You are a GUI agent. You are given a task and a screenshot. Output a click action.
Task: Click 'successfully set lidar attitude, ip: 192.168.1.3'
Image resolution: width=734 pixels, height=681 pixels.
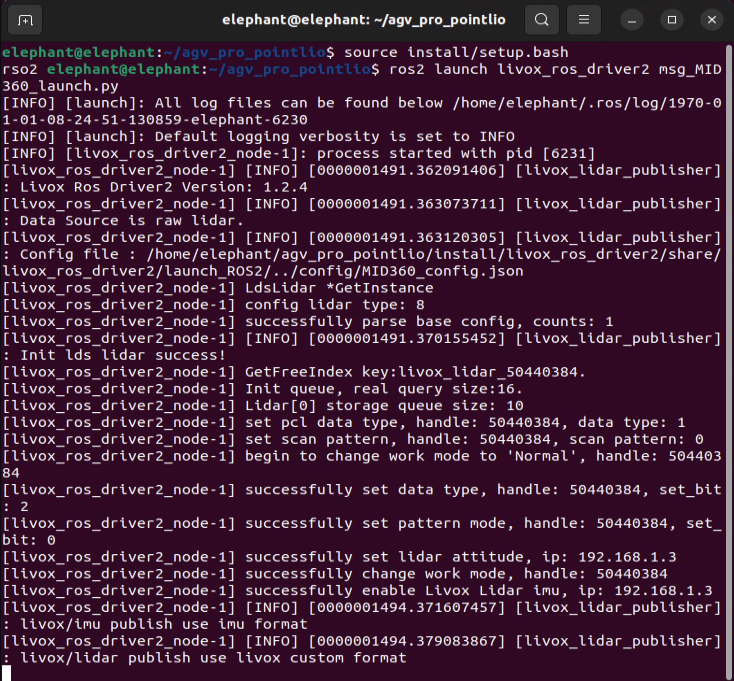[461, 557]
